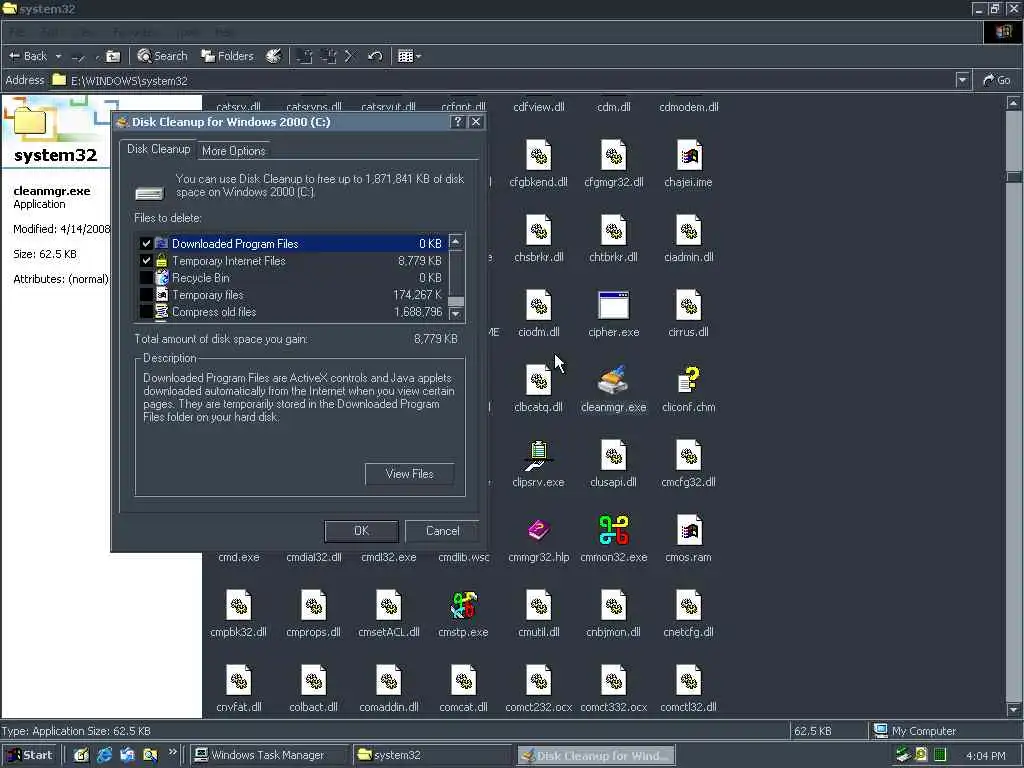Image resolution: width=1024 pixels, height=768 pixels.
Task: Check the Temporary files checkbox
Action: pos(146,295)
